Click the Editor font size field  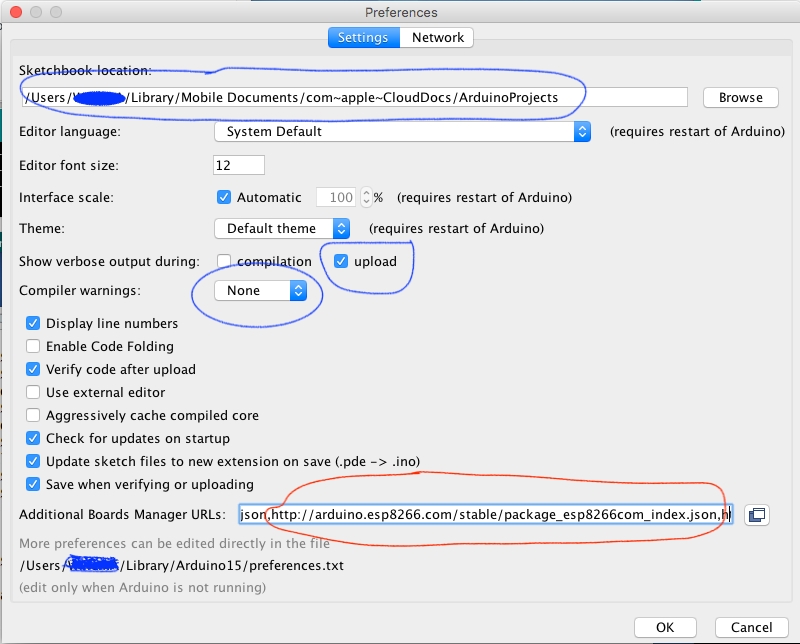pos(239,165)
